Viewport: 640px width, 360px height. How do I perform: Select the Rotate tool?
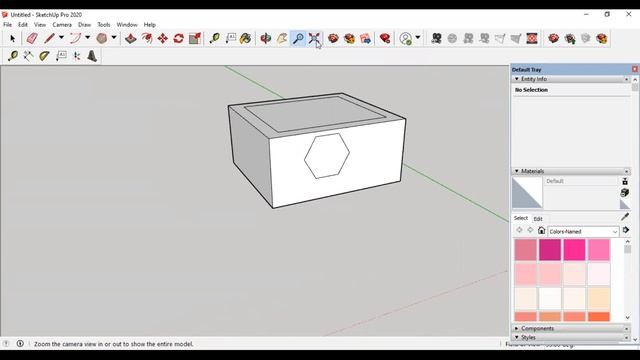point(178,38)
